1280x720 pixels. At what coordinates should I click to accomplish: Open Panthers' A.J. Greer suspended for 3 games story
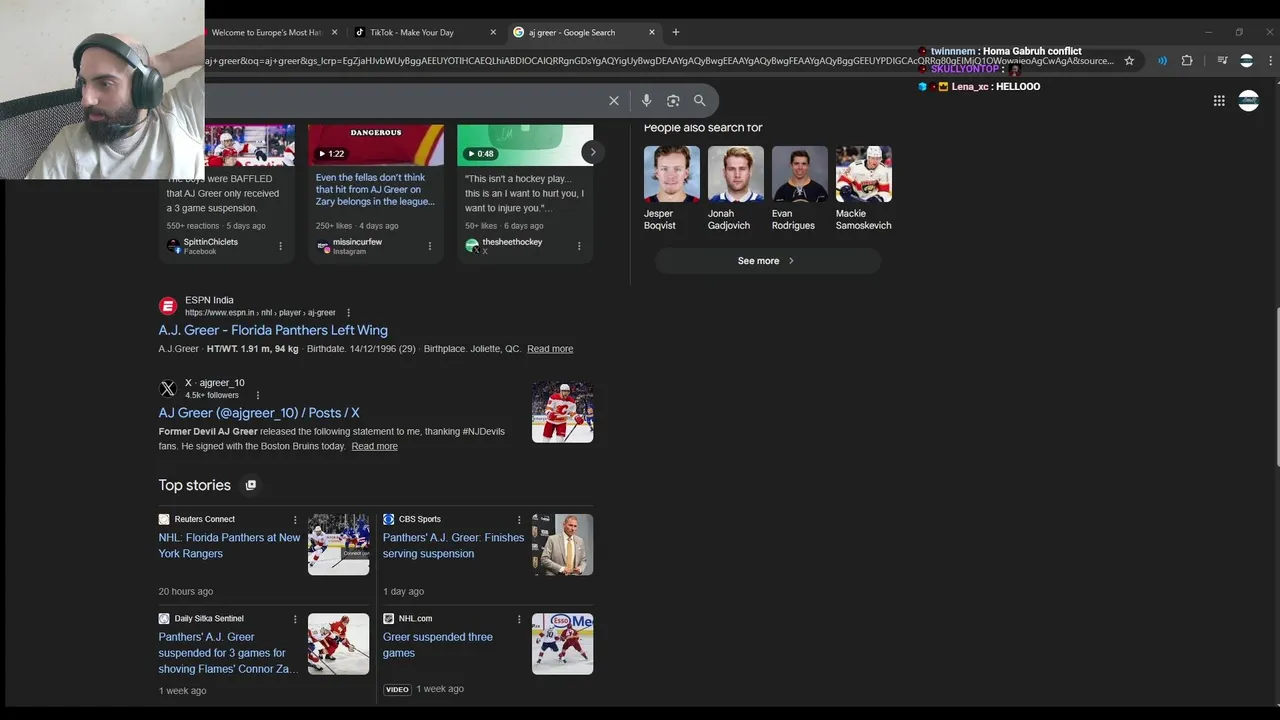pyautogui.click(x=229, y=653)
